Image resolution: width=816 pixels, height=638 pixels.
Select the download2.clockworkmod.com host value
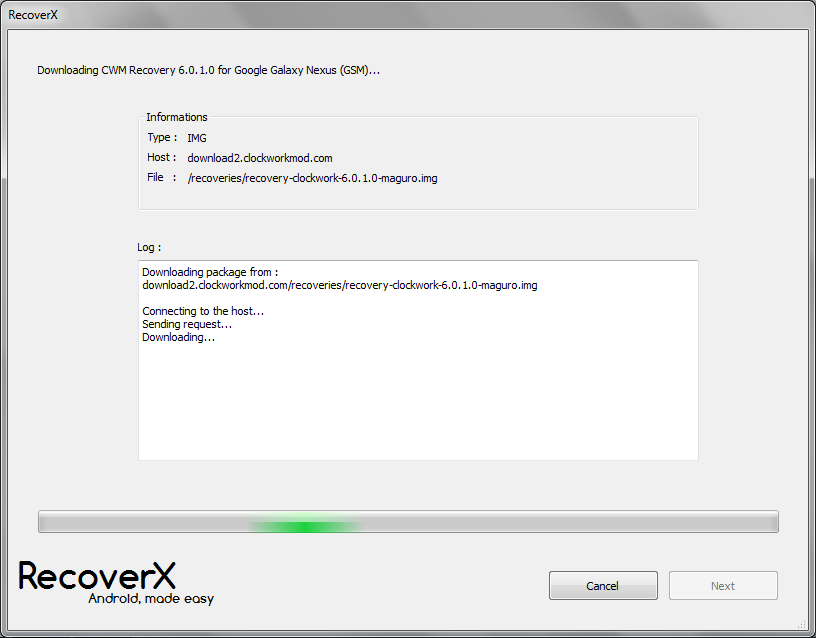tap(259, 158)
